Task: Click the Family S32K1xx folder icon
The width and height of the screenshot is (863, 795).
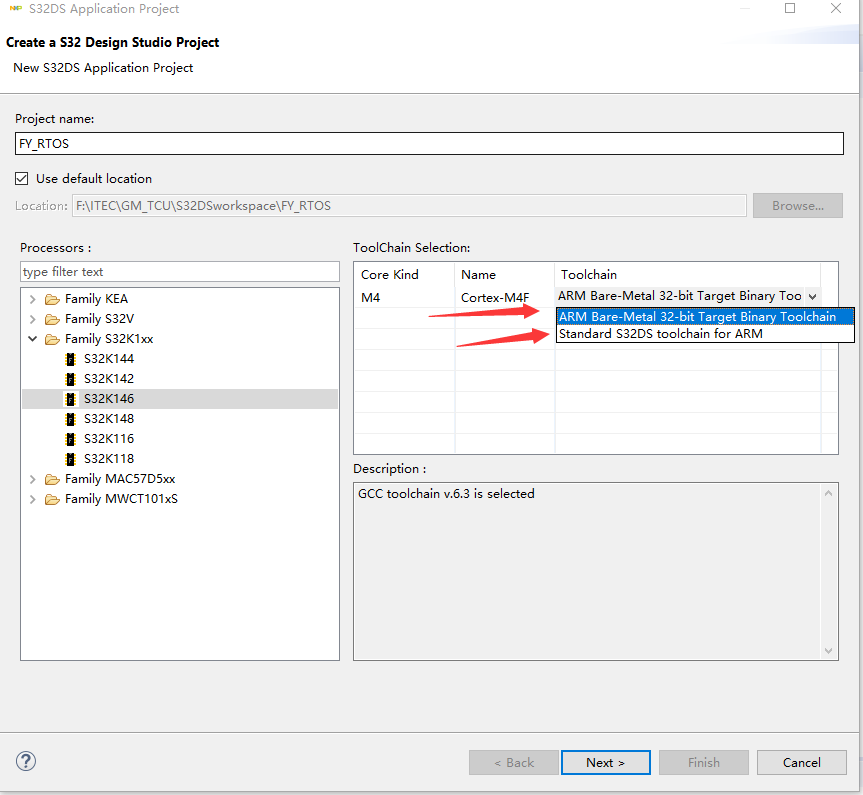Action: coord(52,339)
